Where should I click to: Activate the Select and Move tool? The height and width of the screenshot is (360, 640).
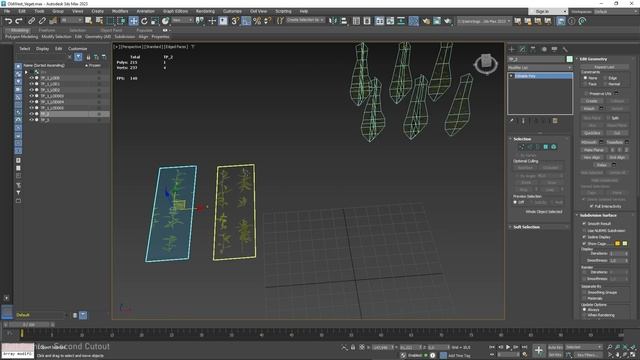pos(133,21)
